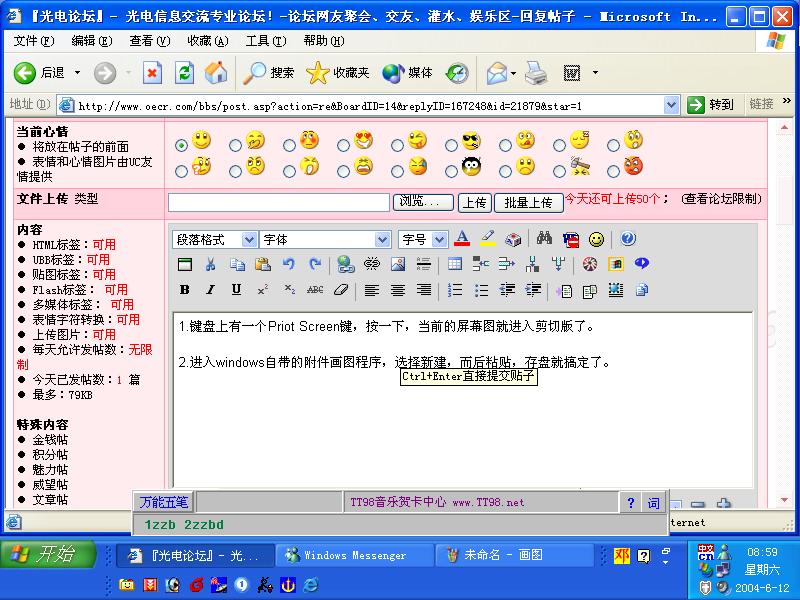The image size is (800, 600).
Task: Open the 字体 font dropdown
Action: click(382, 239)
